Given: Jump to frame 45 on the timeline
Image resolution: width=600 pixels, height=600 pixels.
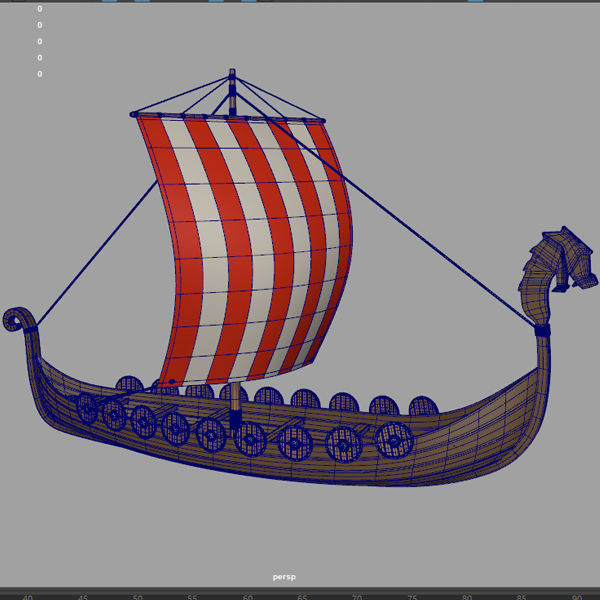Looking at the screenshot, I should (82, 597).
